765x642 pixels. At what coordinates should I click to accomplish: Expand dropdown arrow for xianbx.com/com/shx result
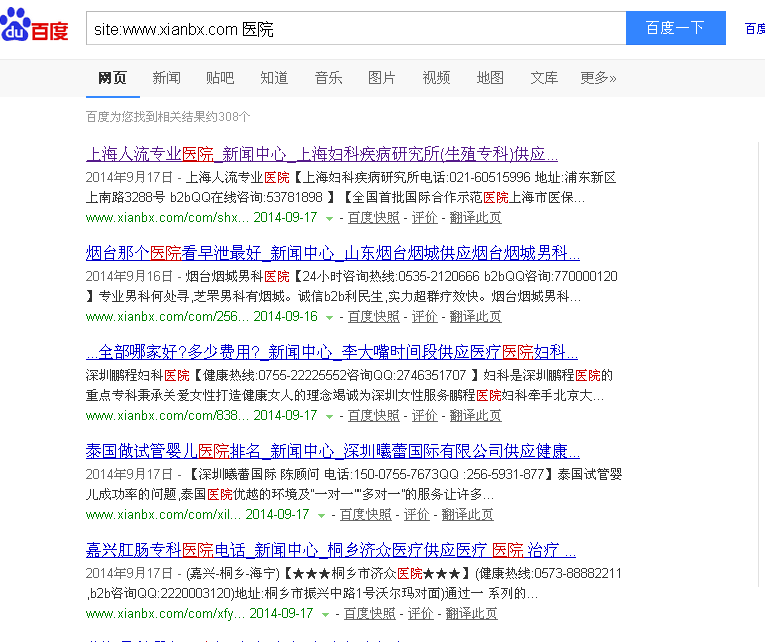pyautogui.click(x=329, y=219)
